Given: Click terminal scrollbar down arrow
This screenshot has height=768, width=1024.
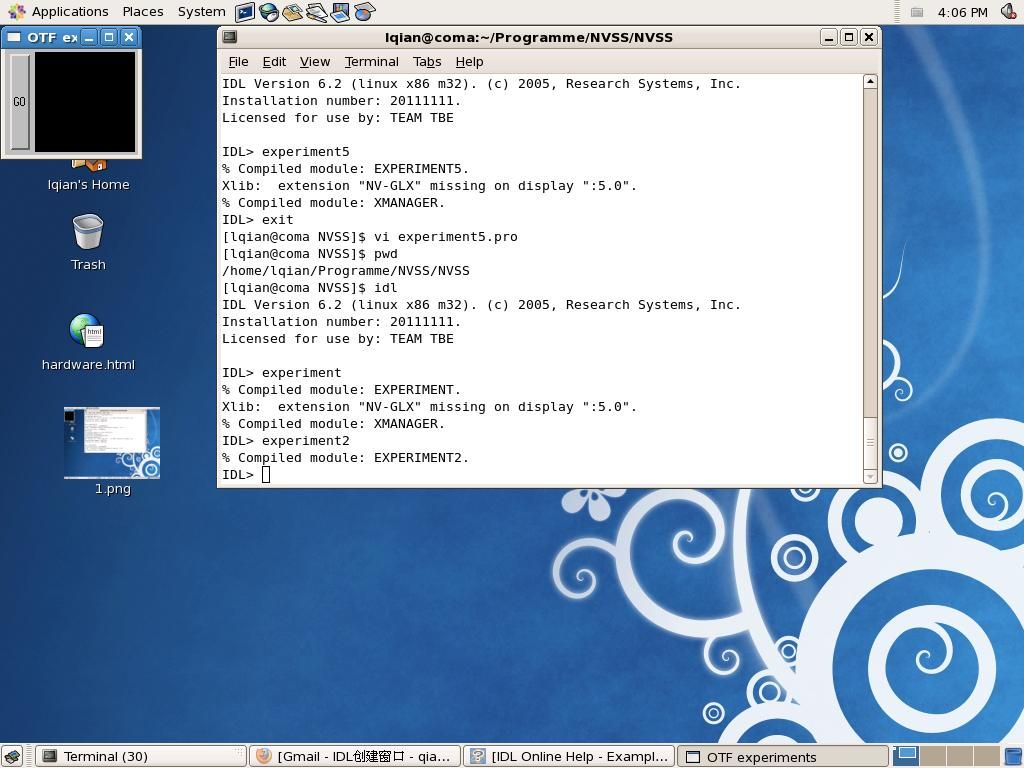Looking at the screenshot, I should 870,477.
